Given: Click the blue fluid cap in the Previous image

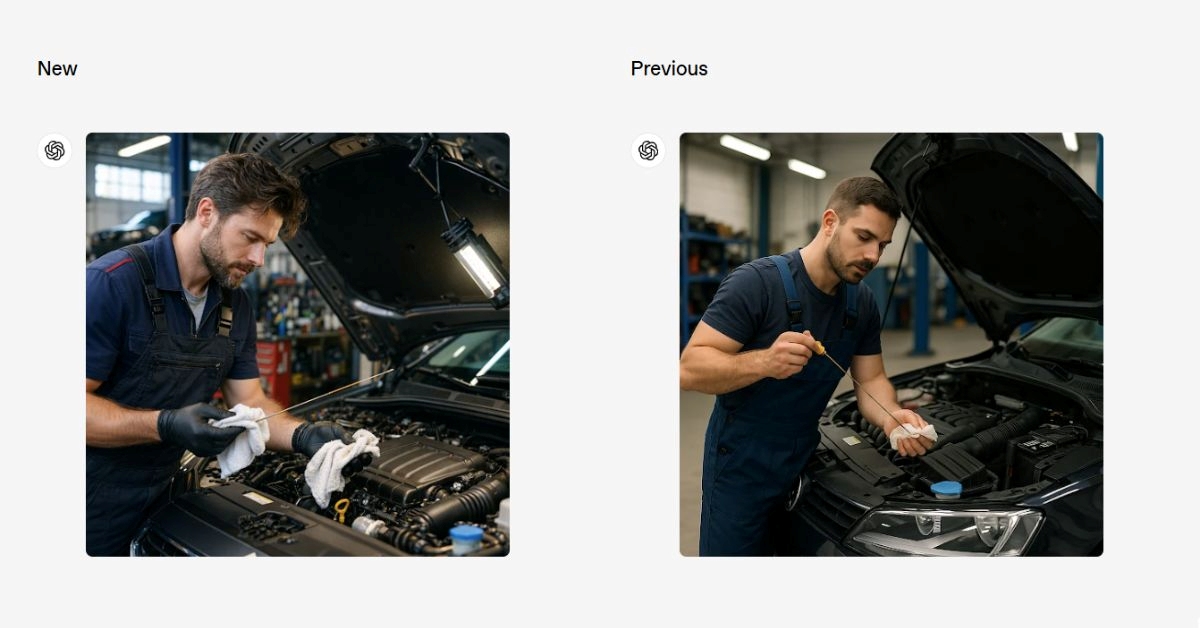Looking at the screenshot, I should pyautogui.click(x=946, y=489).
